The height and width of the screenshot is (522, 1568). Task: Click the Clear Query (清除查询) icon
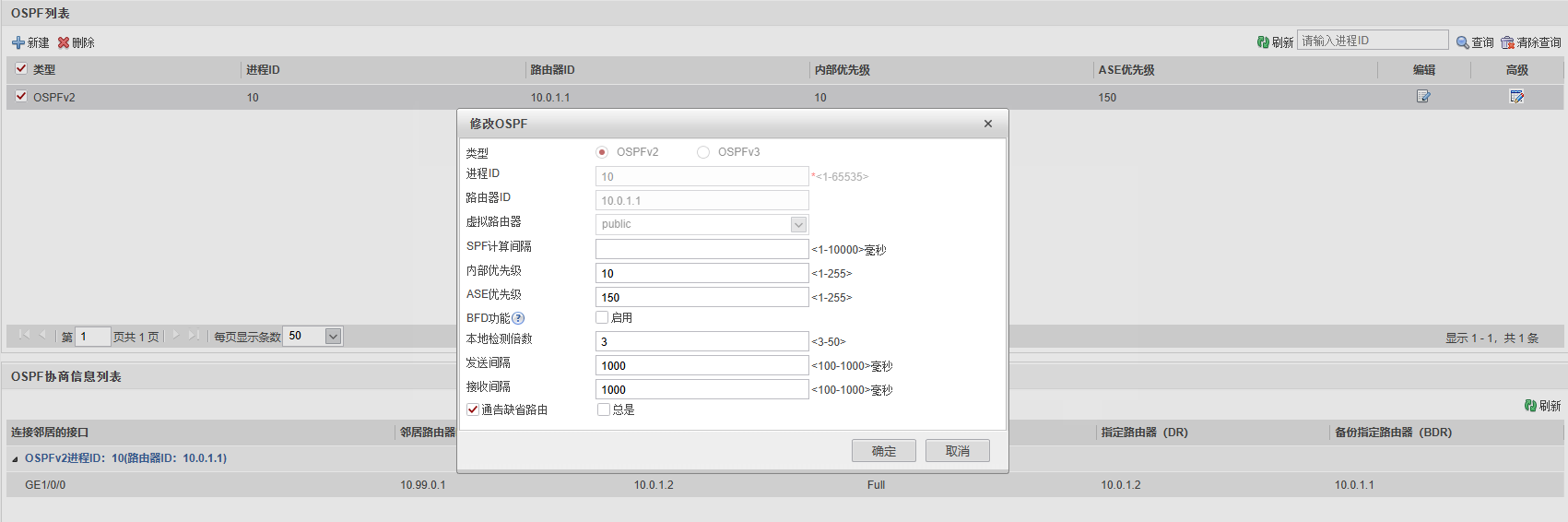coord(1507,42)
